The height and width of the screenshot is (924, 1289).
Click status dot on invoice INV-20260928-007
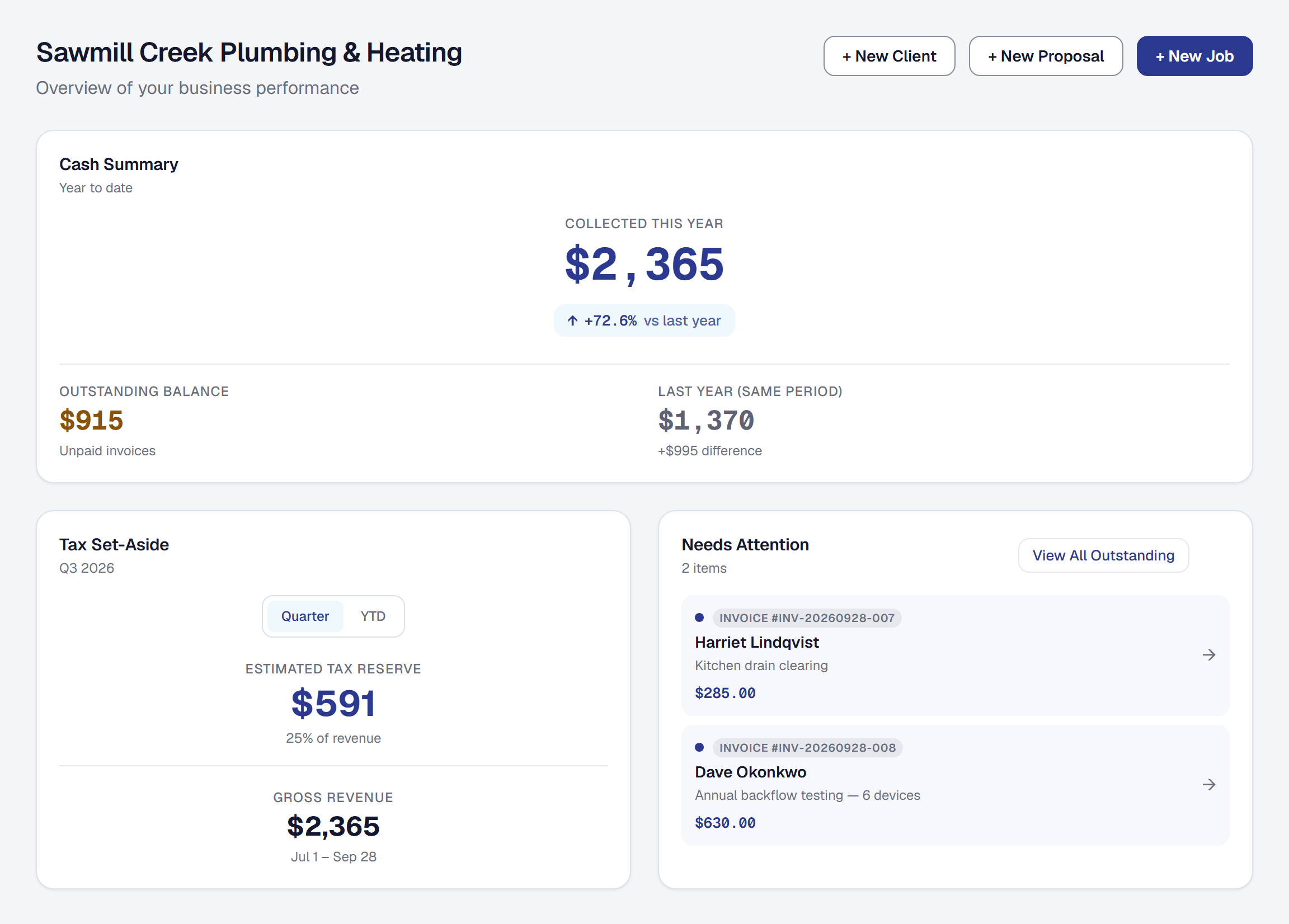point(699,617)
